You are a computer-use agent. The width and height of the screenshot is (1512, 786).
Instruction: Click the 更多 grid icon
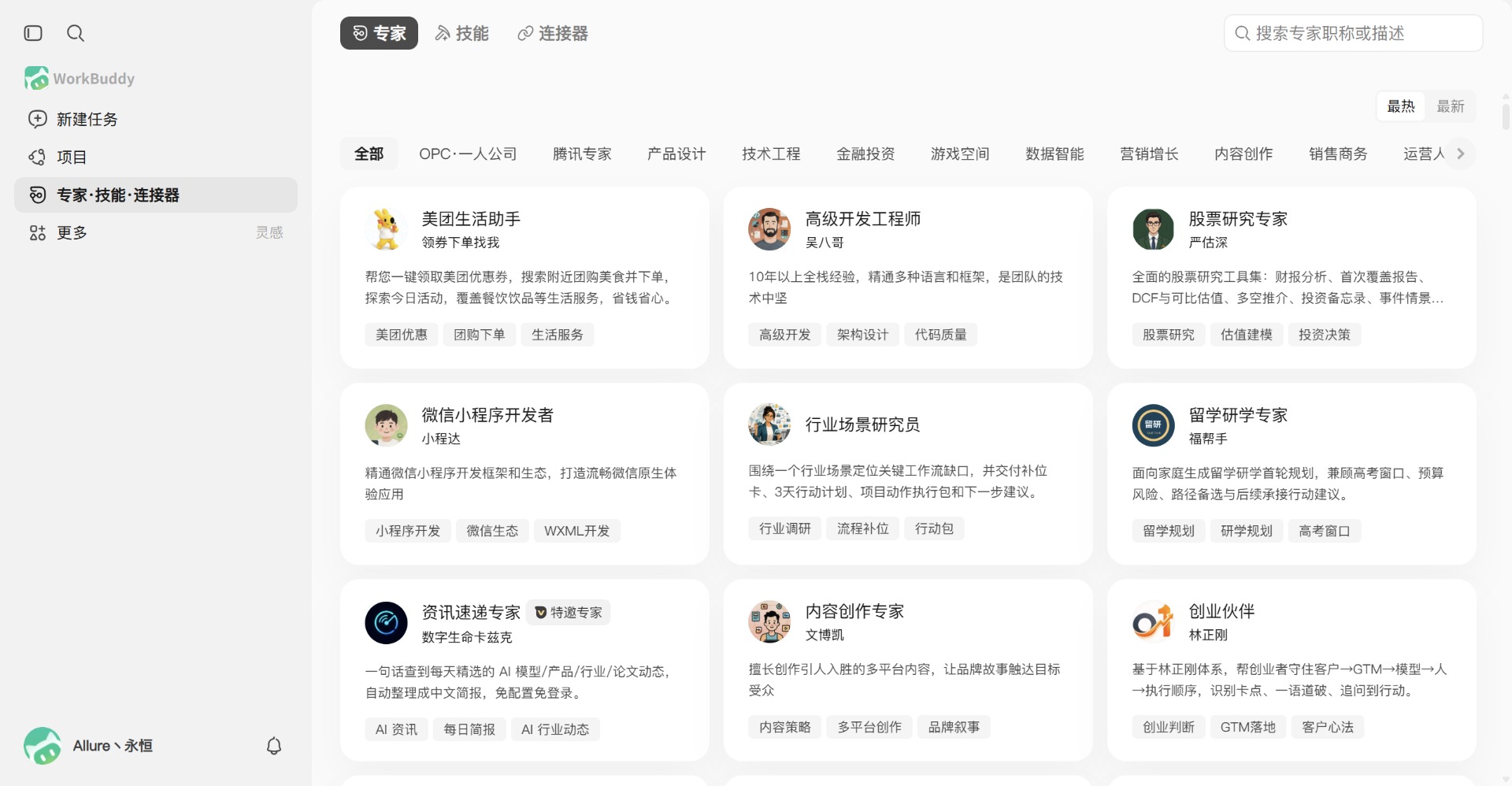[37, 232]
